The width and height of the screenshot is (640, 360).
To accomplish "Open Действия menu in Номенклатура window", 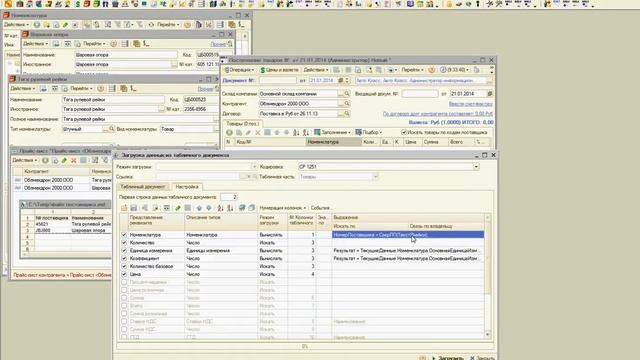I will click(16, 25).
